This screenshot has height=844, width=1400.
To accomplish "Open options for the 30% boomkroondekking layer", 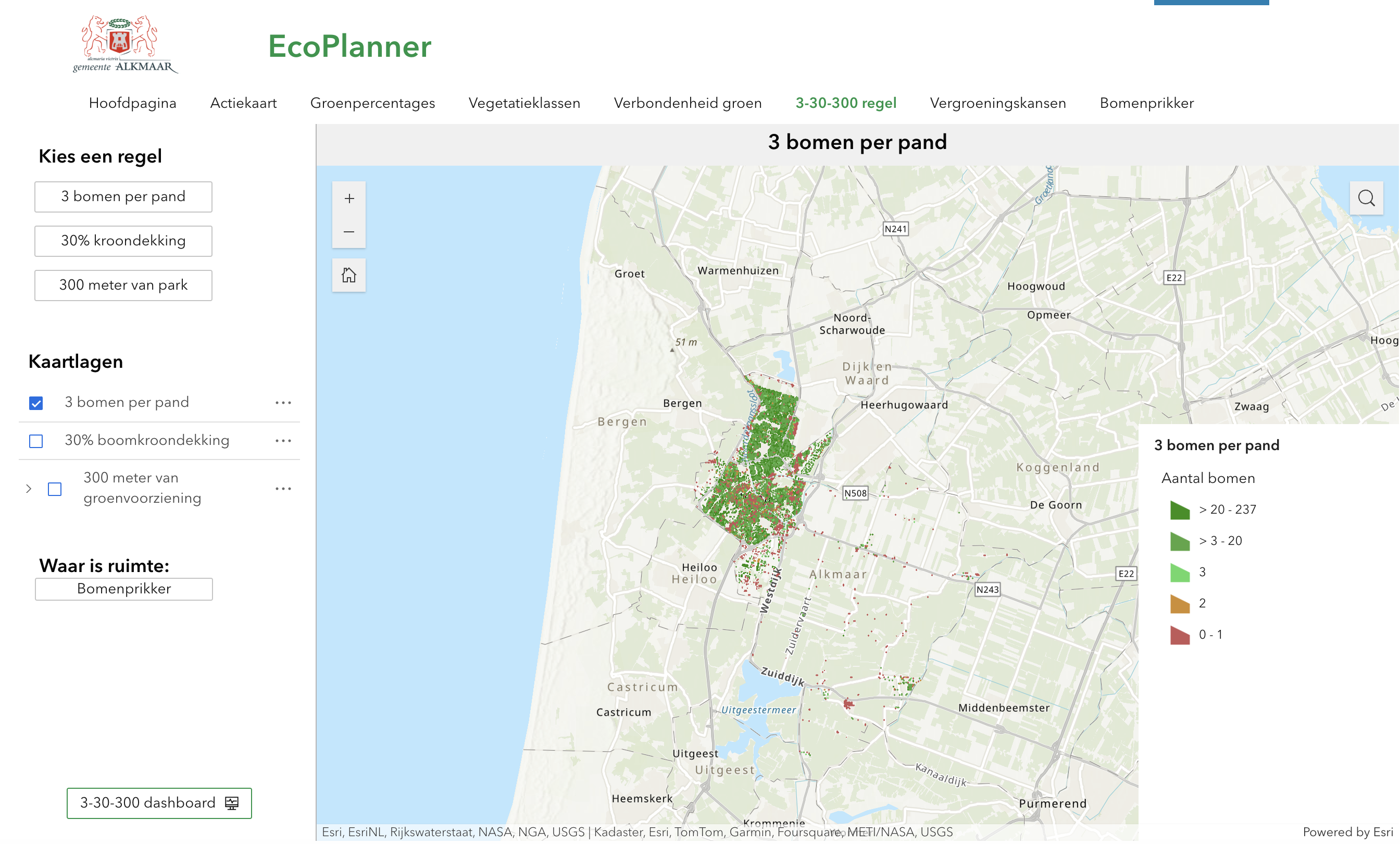I will pyautogui.click(x=282, y=440).
